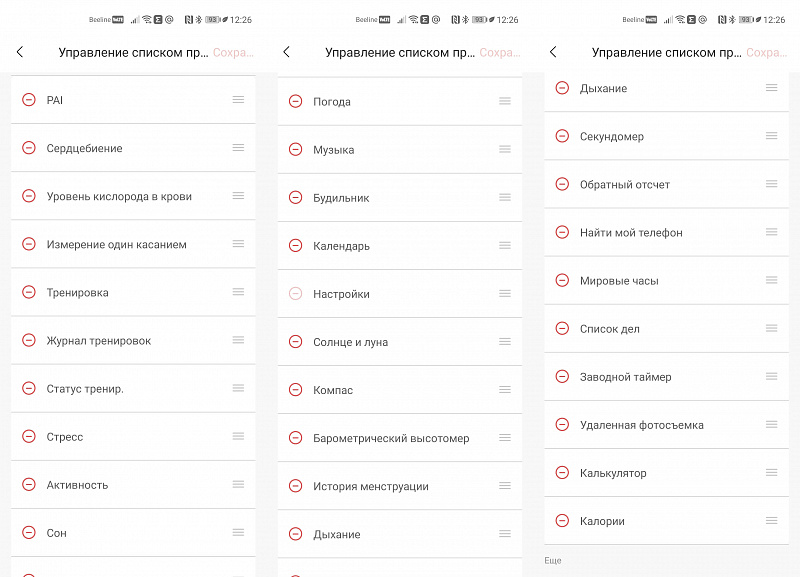Image resolution: width=800 pixels, height=577 pixels.
Task: Tap the back arrow on the middle screen
Action: (287, 52)
